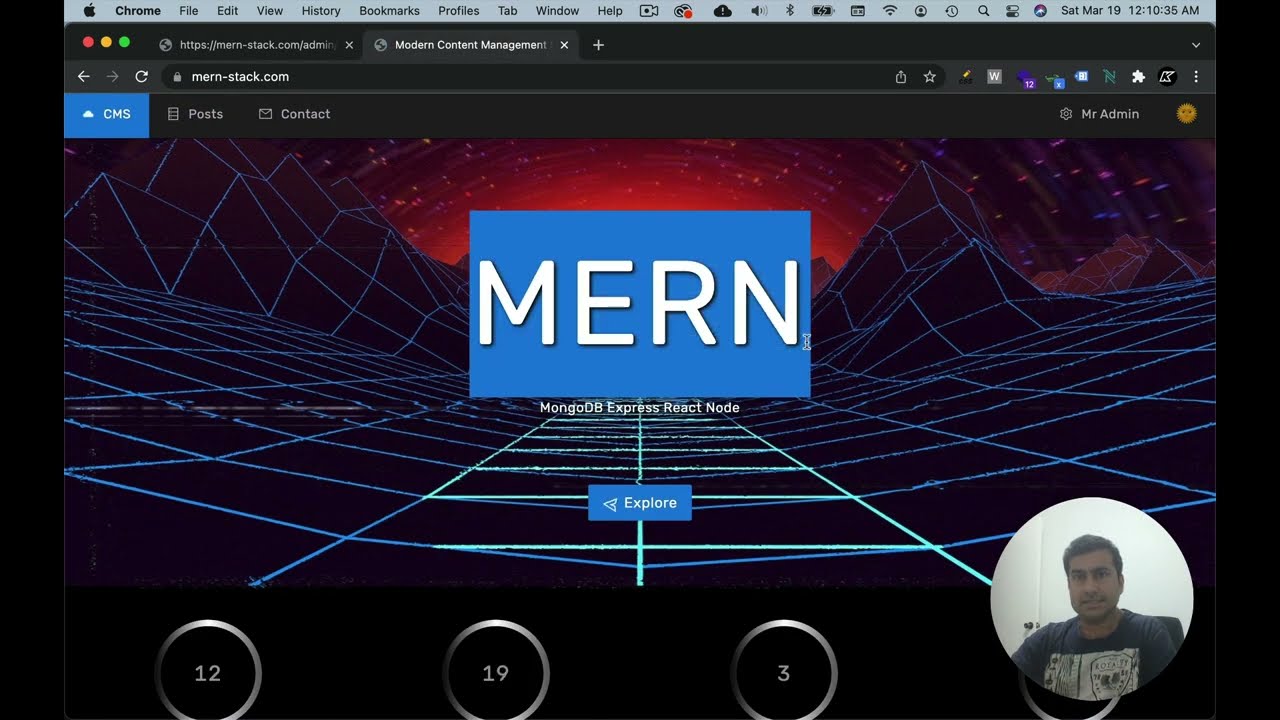Open the blue tag extension
1280x720 pixels.
pos(1081,76)
